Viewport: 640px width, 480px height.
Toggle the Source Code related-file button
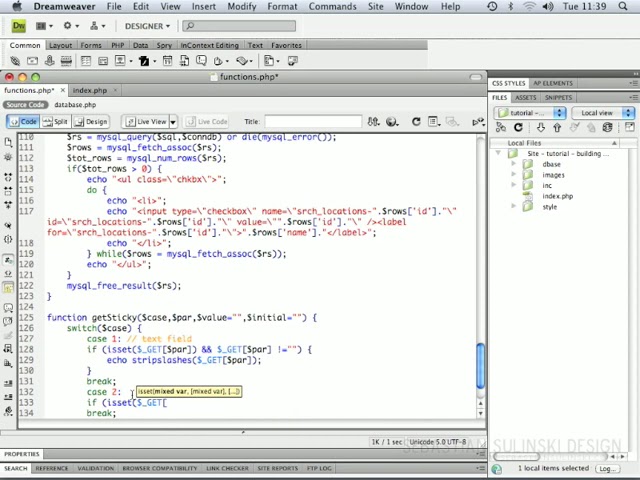click(x=26, y=105)
